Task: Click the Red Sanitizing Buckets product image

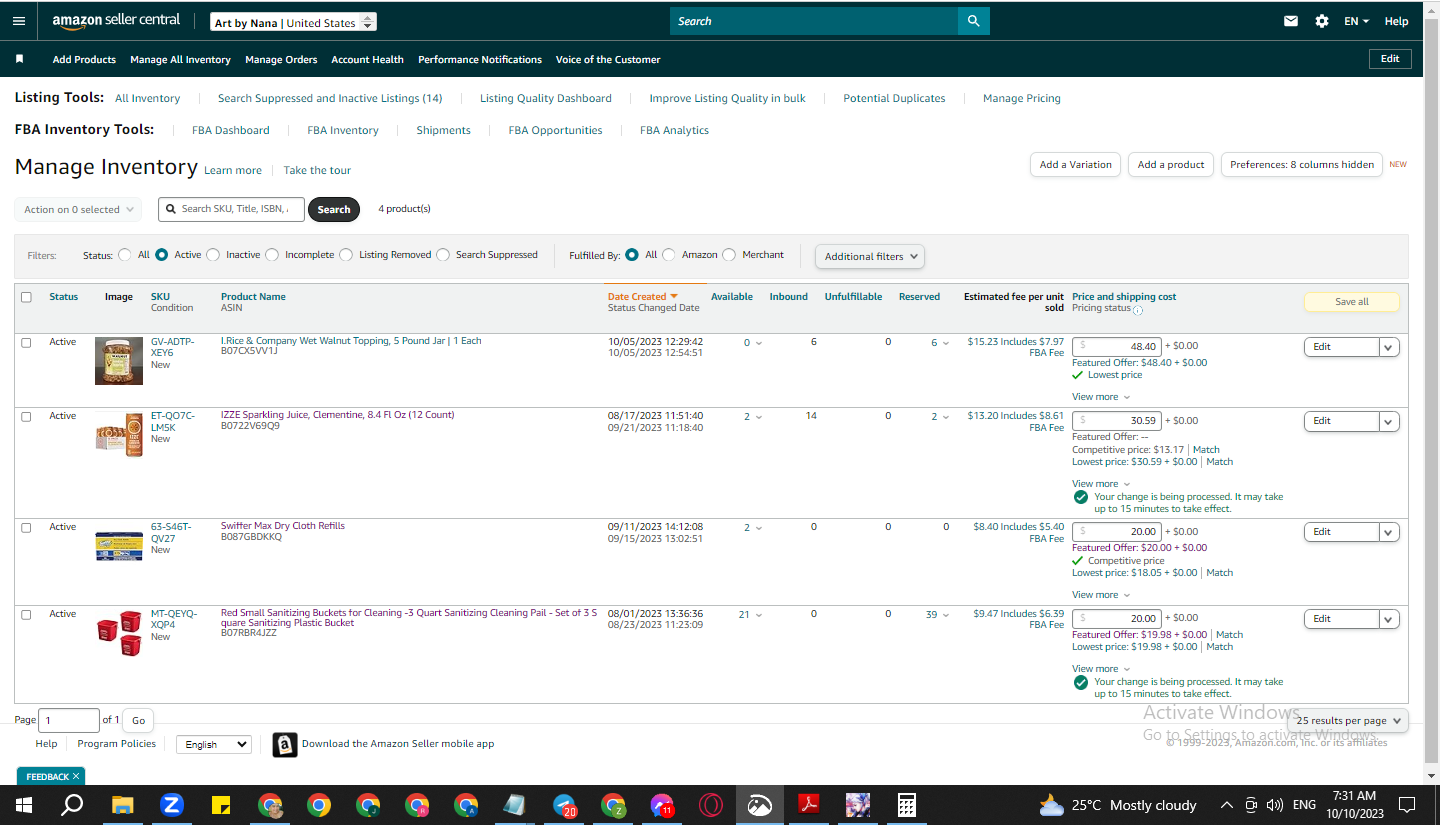Action: (119, 632)
